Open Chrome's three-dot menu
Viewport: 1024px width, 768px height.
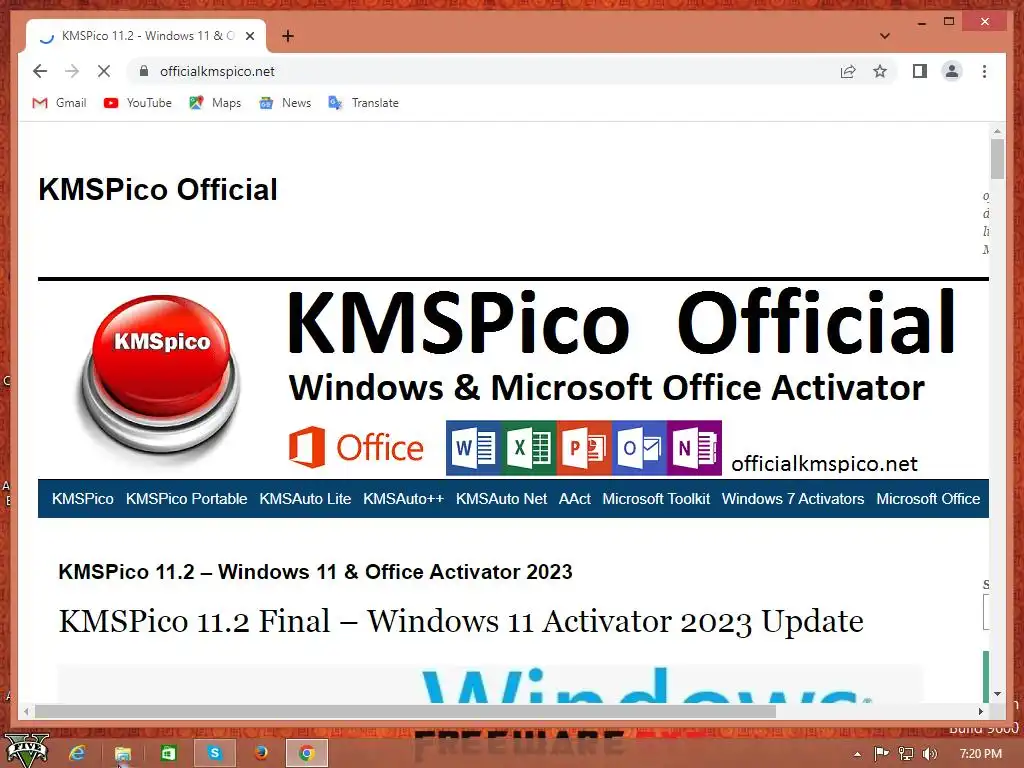point(984,71)
